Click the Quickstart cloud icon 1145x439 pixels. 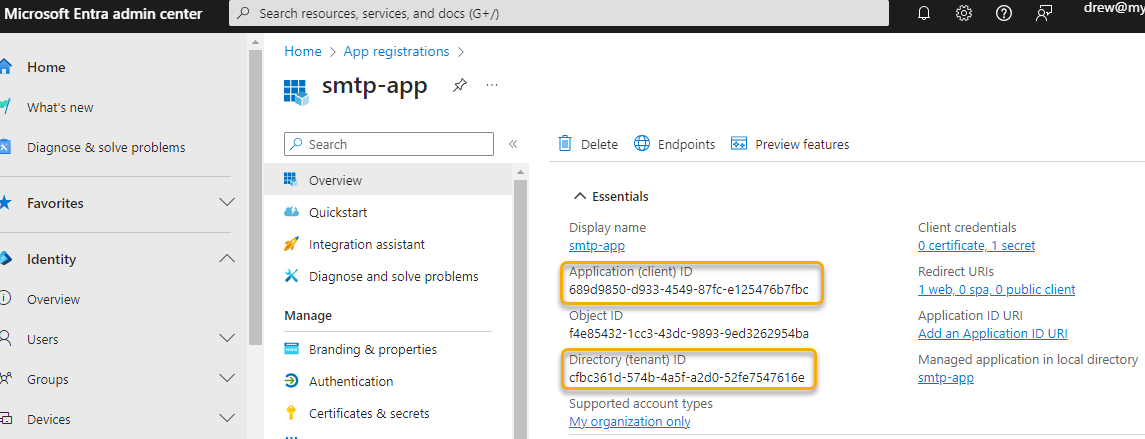[x=291, y=213]
